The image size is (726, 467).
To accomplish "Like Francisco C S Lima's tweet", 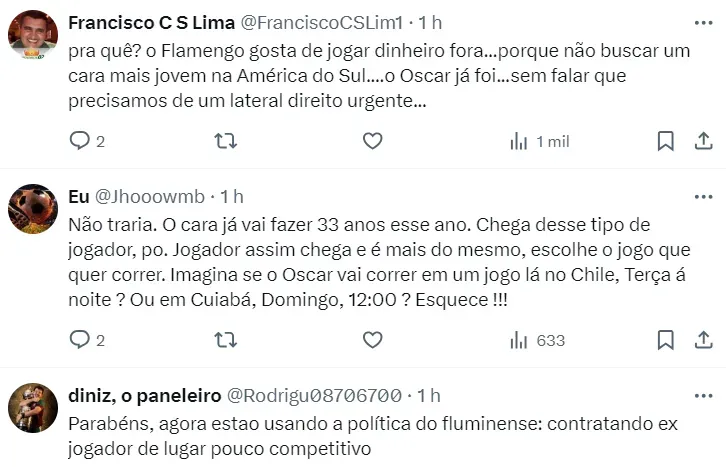I will (372, 141).
